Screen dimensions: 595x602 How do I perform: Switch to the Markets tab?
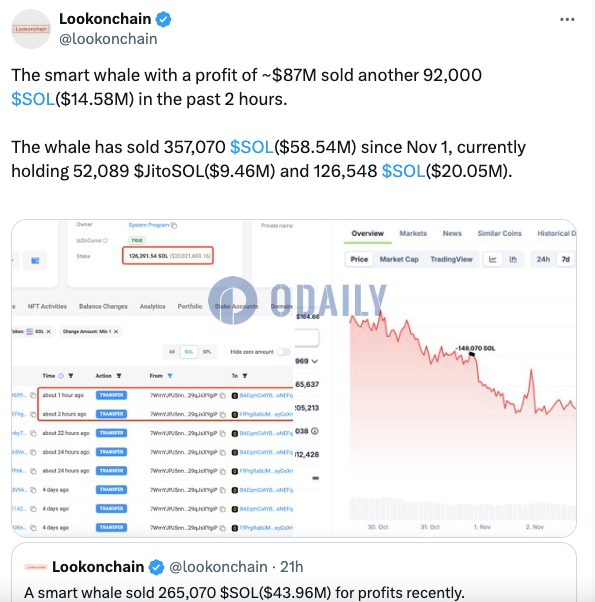[x=413, y=233]
